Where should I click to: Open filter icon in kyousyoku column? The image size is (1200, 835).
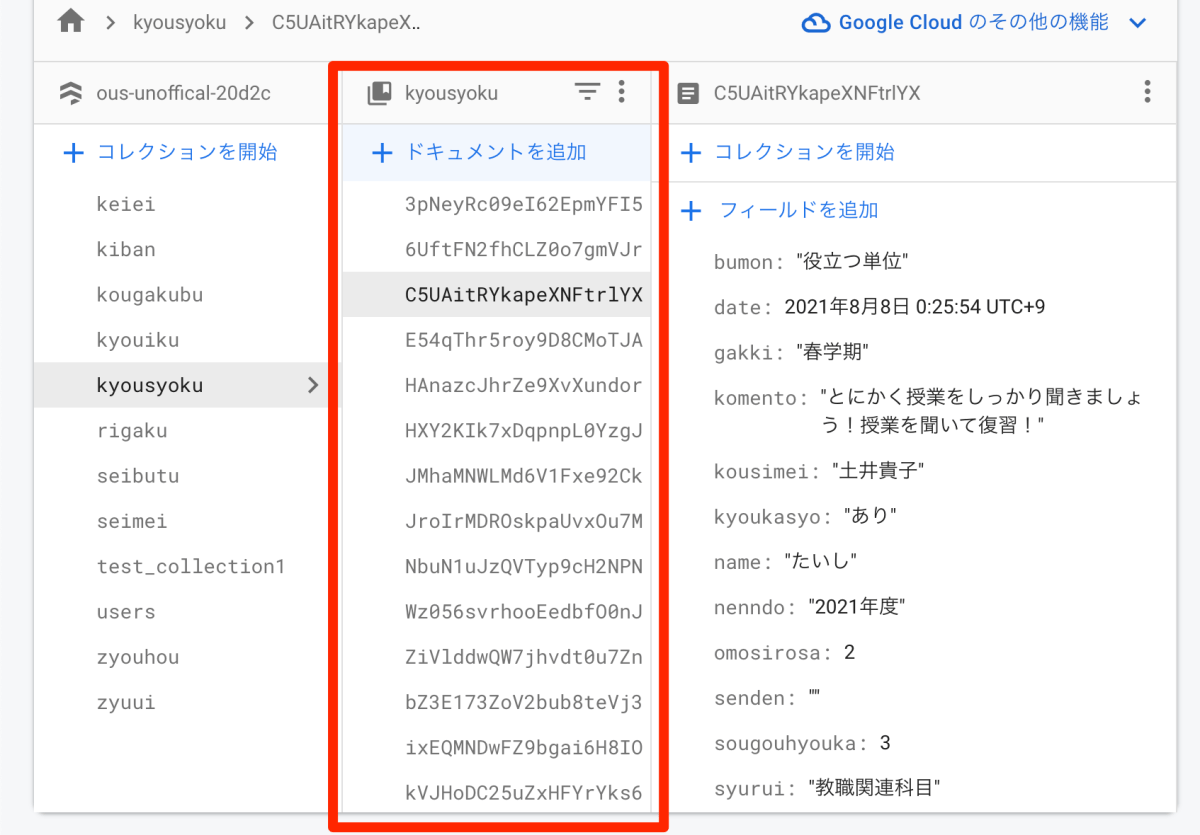[x=587, y=92]
